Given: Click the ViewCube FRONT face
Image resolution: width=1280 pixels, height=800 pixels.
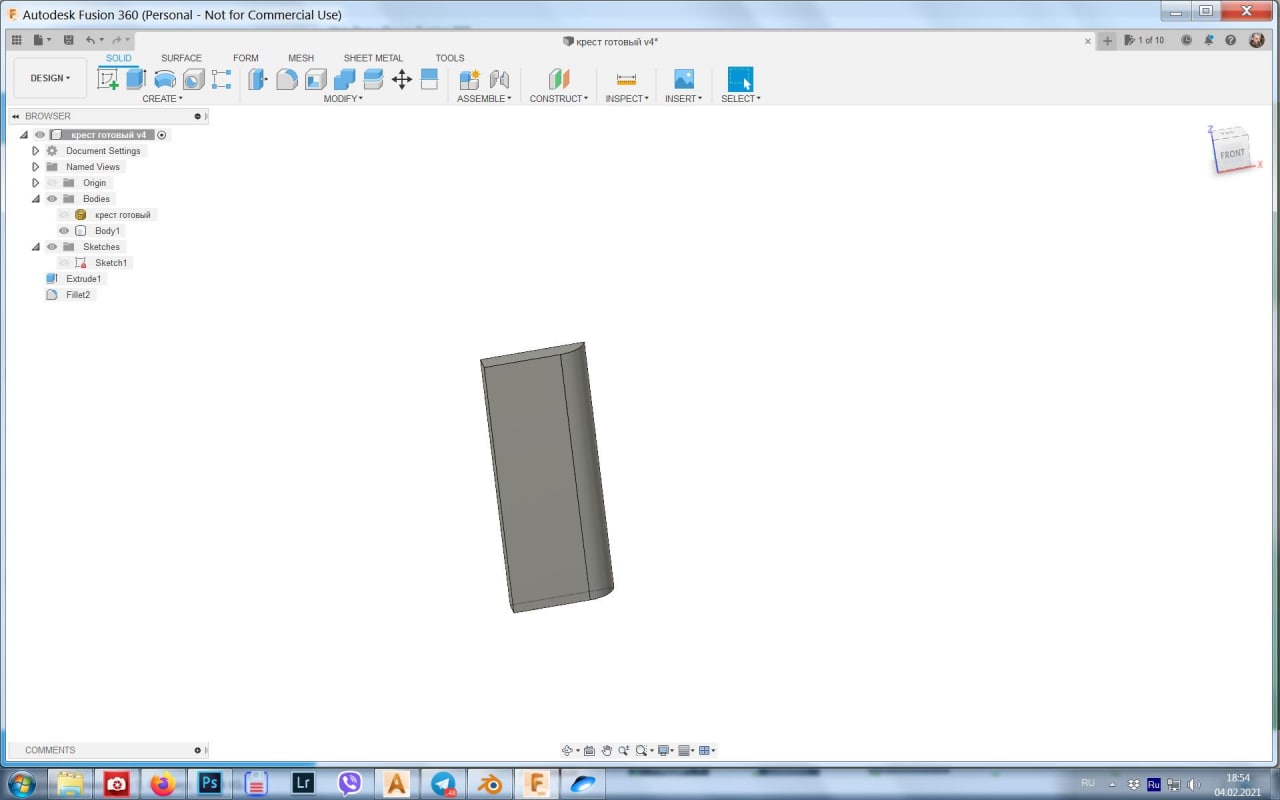Looking at the screenshot, I should point(1232,153).
